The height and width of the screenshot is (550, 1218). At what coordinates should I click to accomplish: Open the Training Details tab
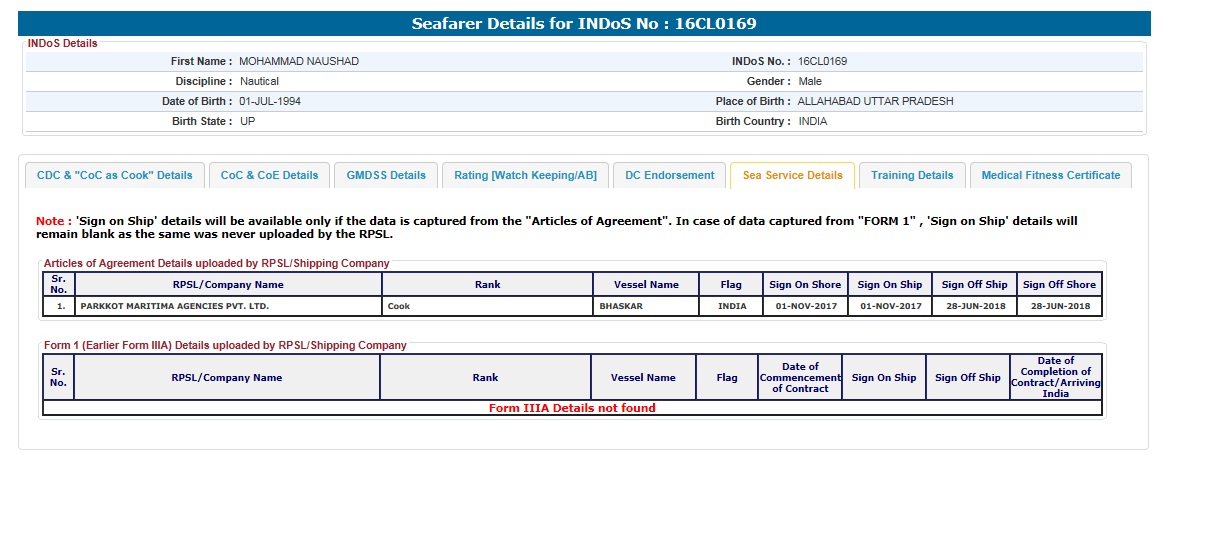click(912, 175)
